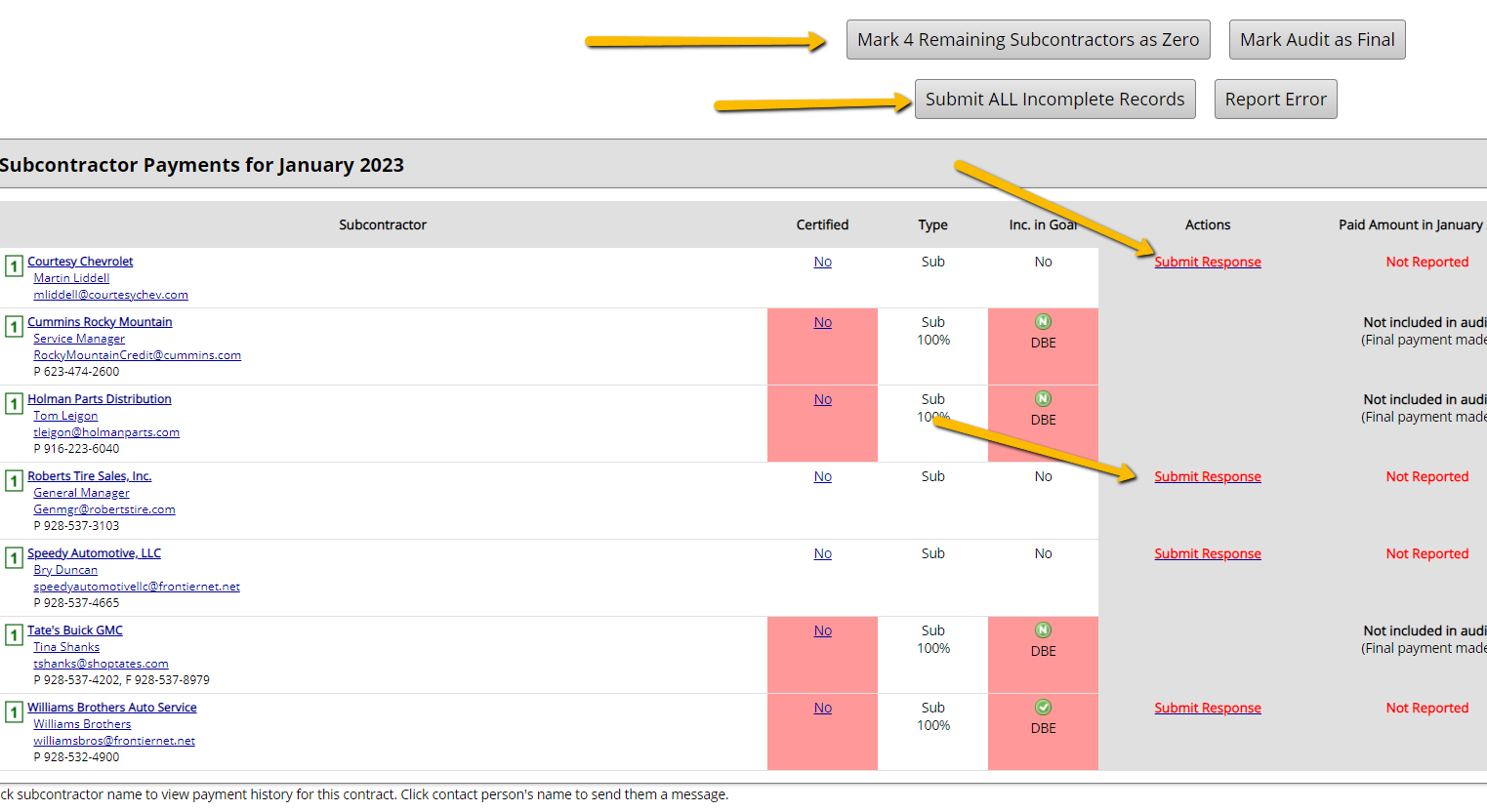This screenshot has width=1487, height=812.
Task: Click Tina Shanks contact link
Action: (65, 646)
